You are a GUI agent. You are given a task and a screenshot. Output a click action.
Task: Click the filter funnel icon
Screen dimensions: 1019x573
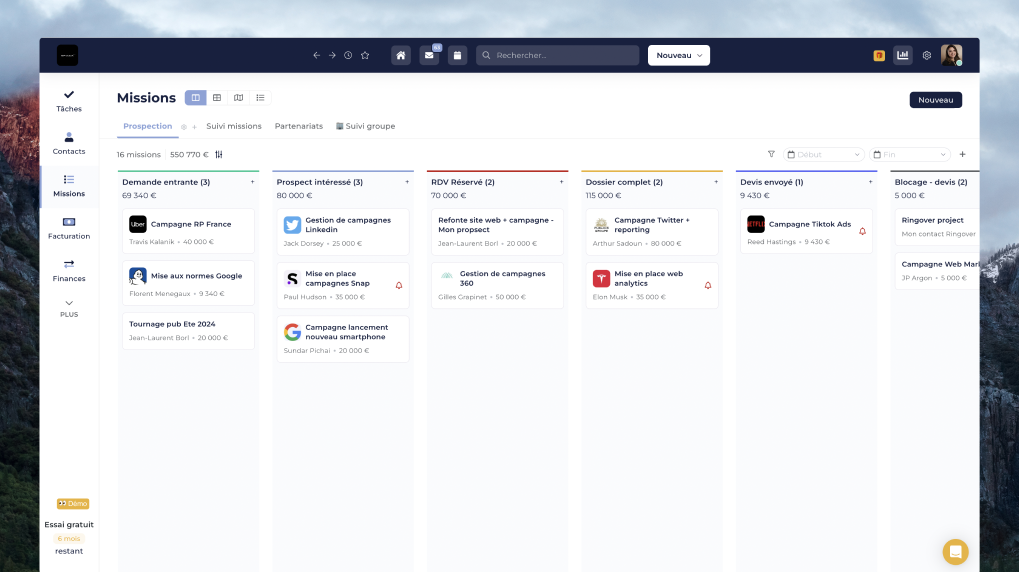coord(771,154)
